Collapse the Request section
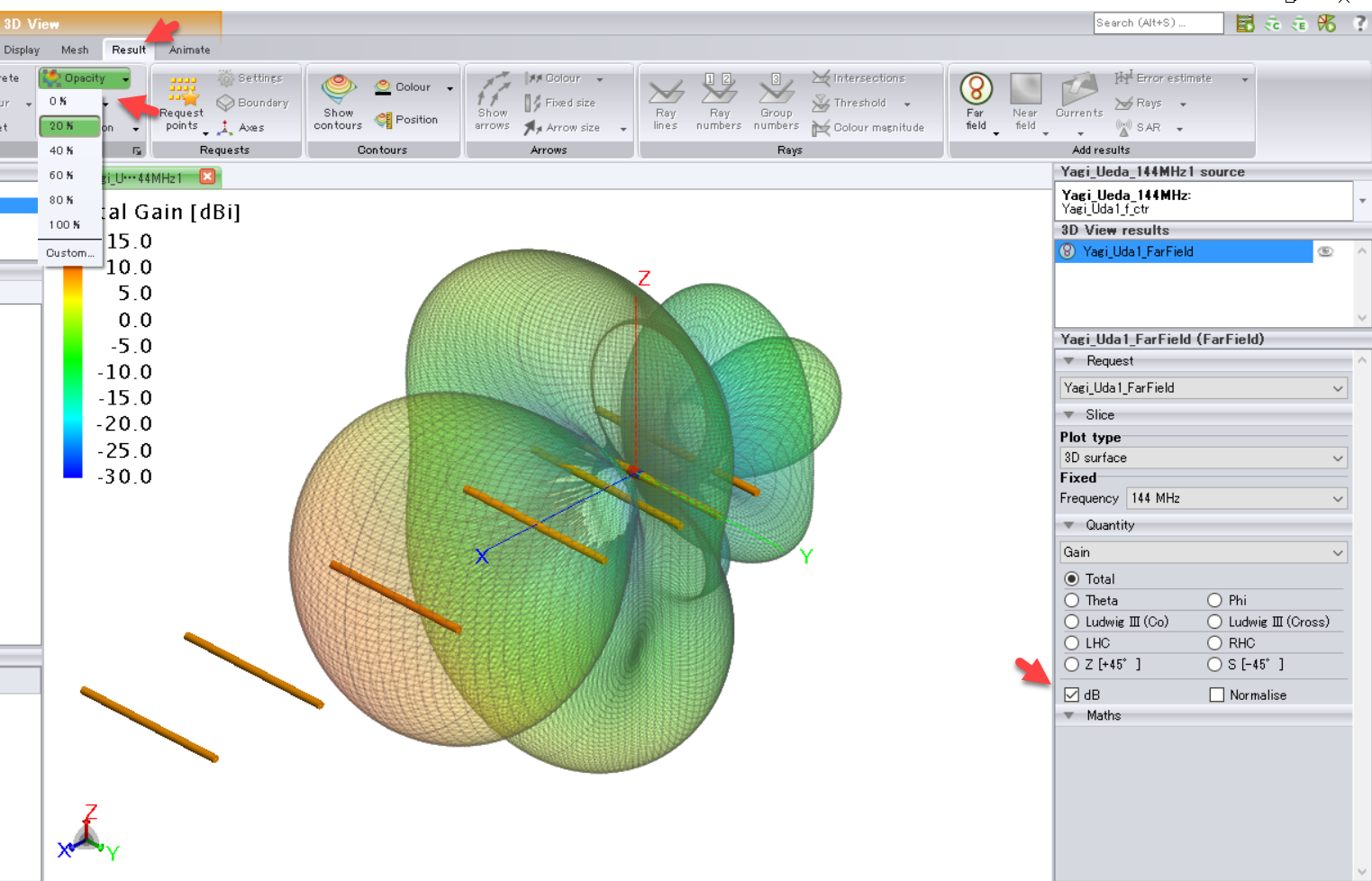 click(1069, 361)
